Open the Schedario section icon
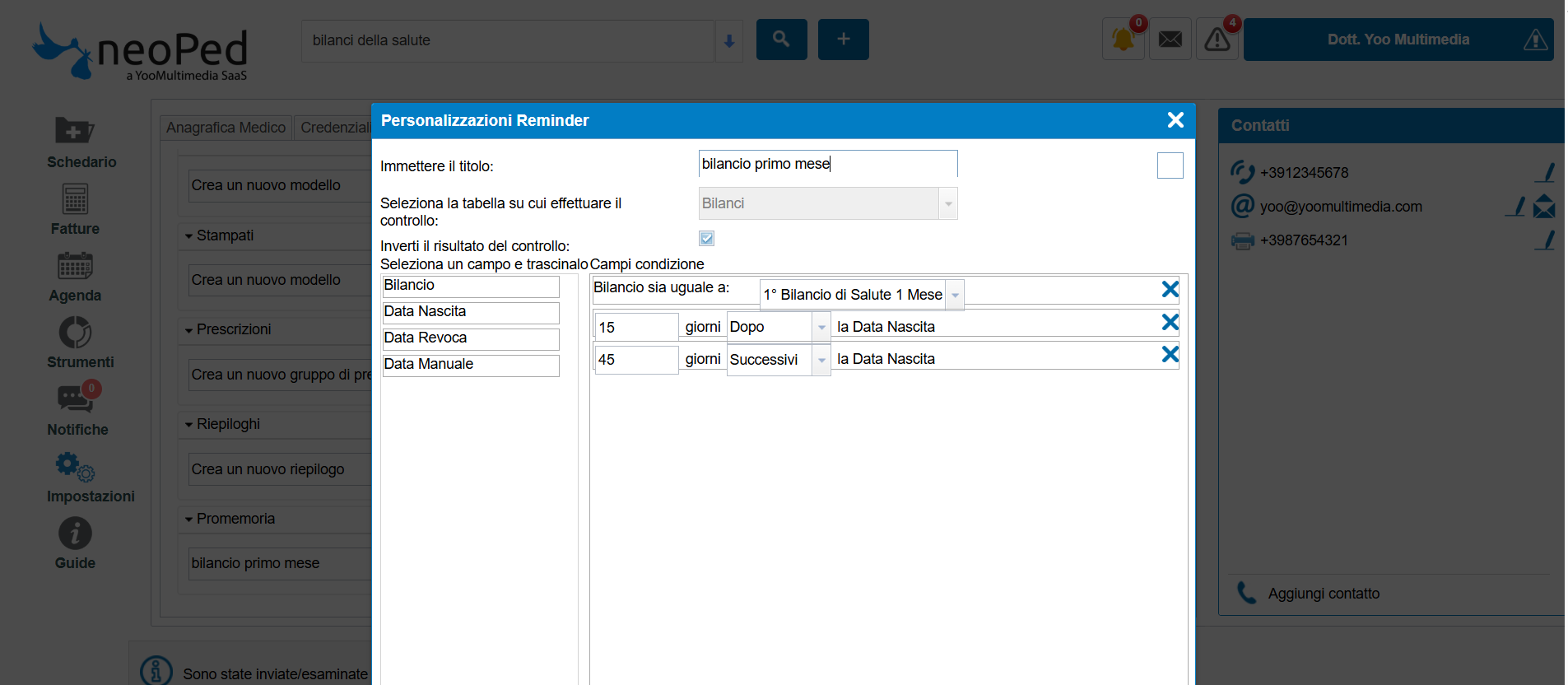 pyautogui.click(x=75, y=130)
